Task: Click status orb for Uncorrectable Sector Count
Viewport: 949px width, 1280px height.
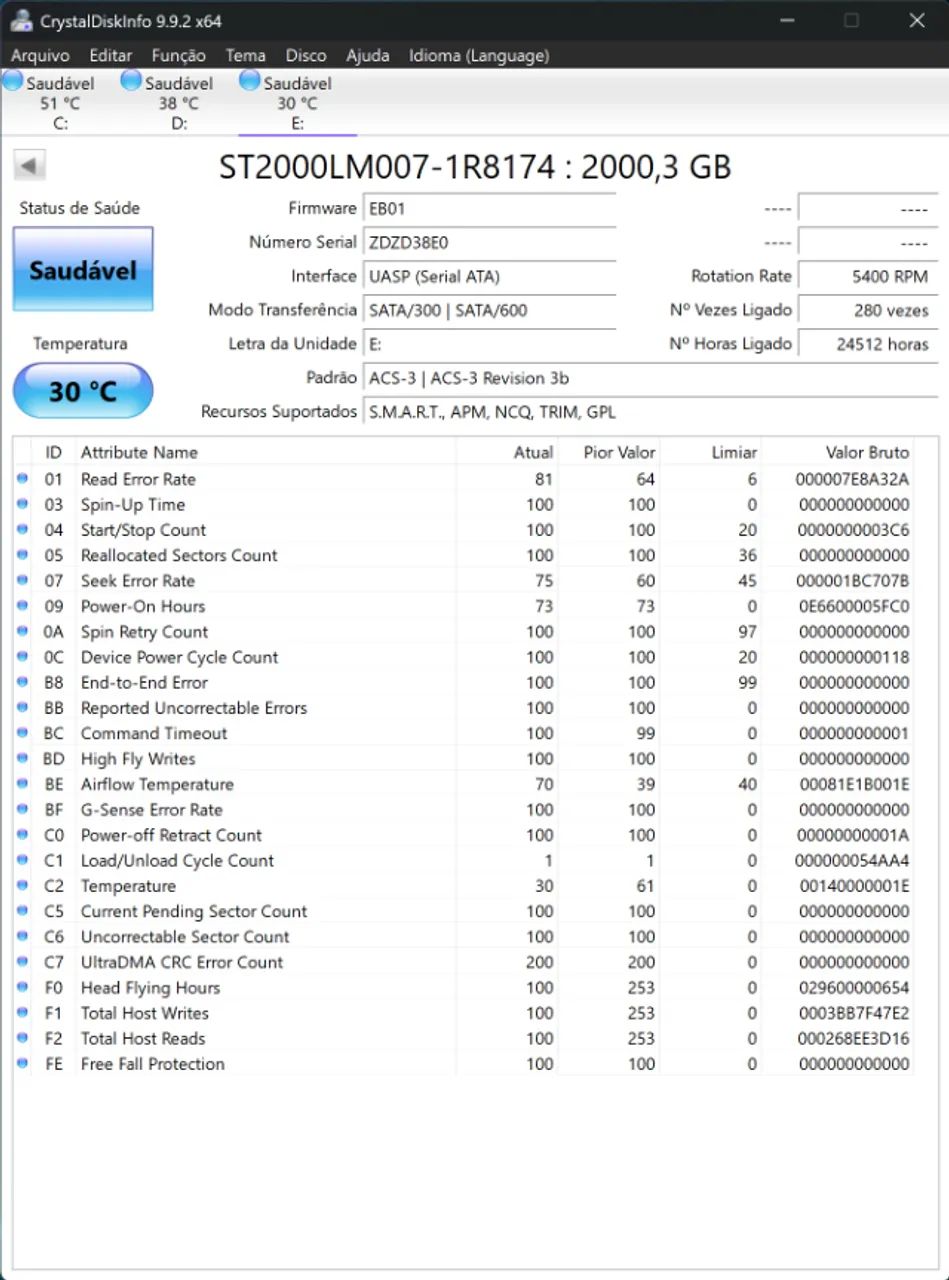Action: pos(23,937)
